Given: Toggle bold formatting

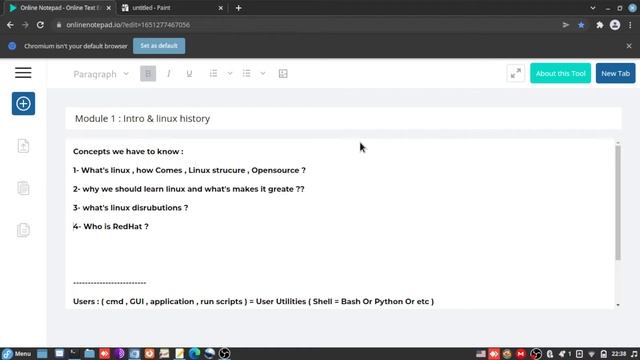Looking at the screenshot, I should click(148, 73).
